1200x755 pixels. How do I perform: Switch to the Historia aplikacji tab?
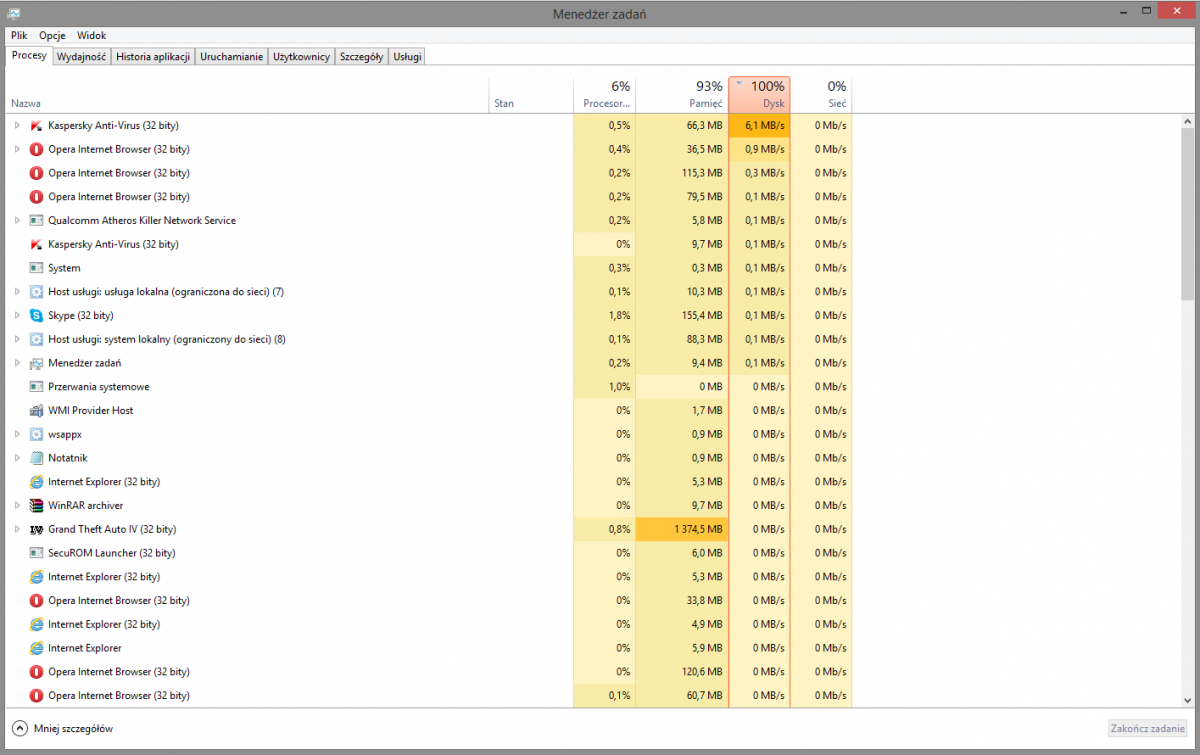tap(153, 57)
